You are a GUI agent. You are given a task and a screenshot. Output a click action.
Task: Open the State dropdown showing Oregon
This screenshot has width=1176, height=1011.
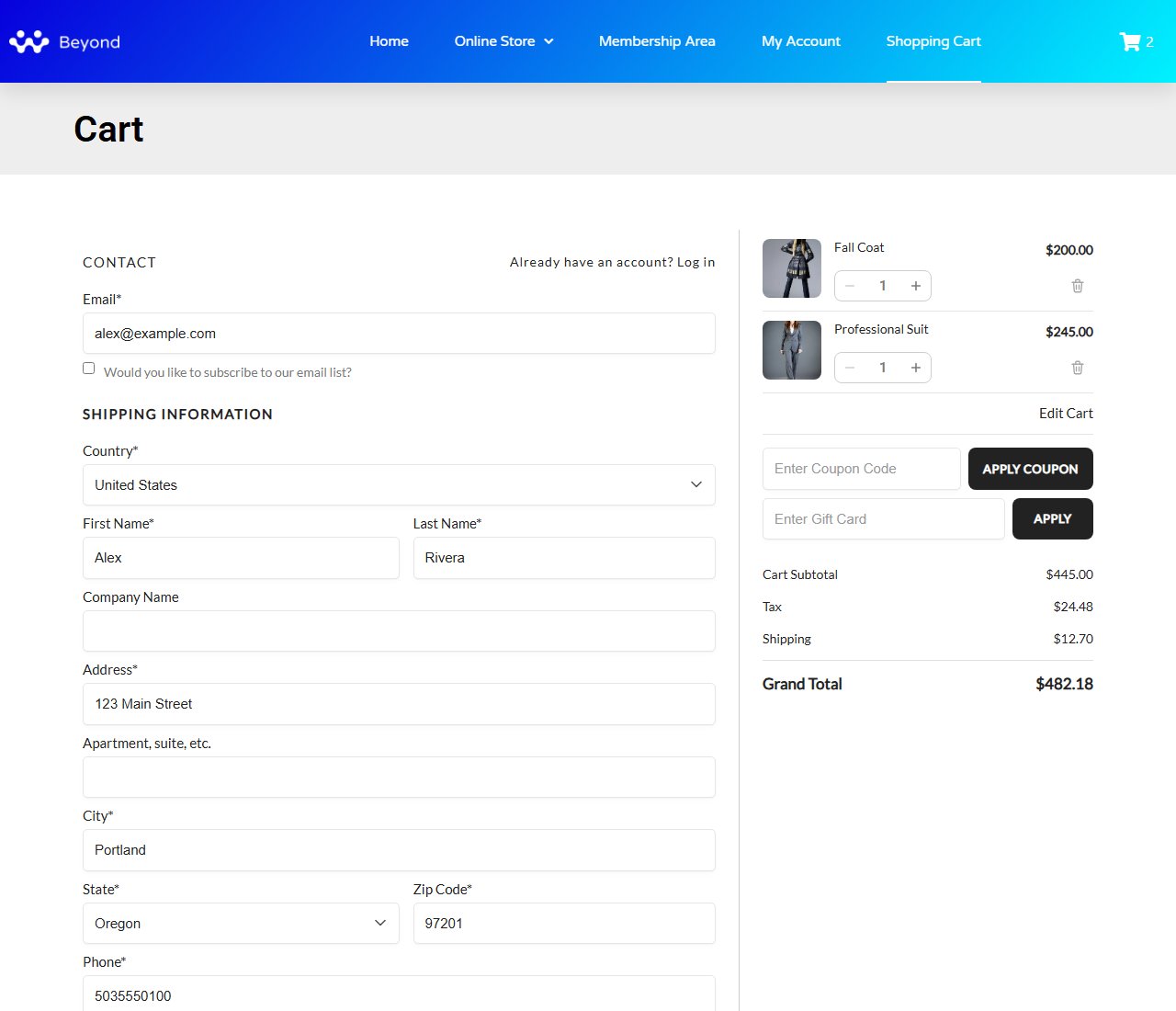click(241, 924)
